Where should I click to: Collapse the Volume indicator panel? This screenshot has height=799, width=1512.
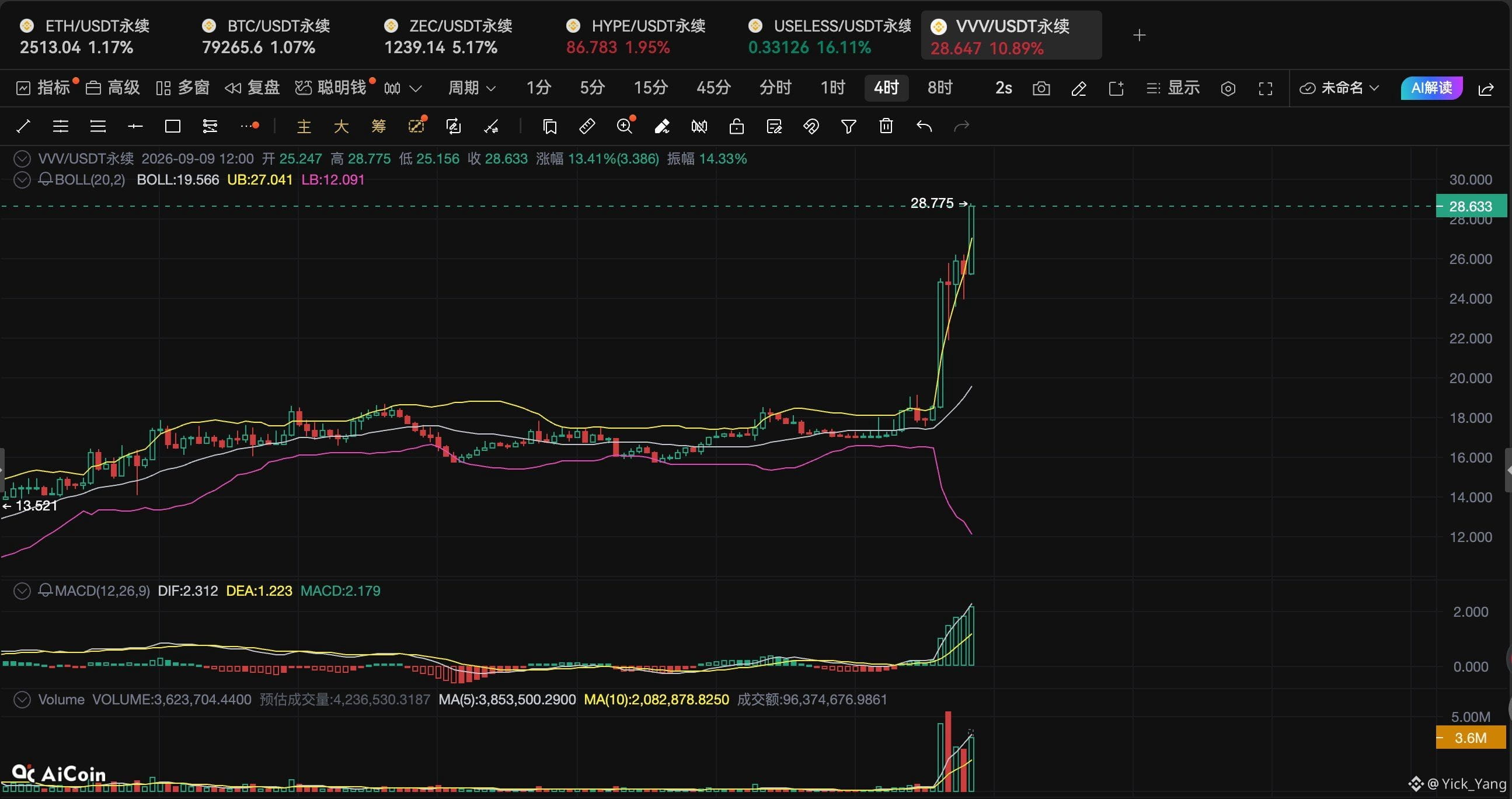pyautogui.click(x=22, y=699)
